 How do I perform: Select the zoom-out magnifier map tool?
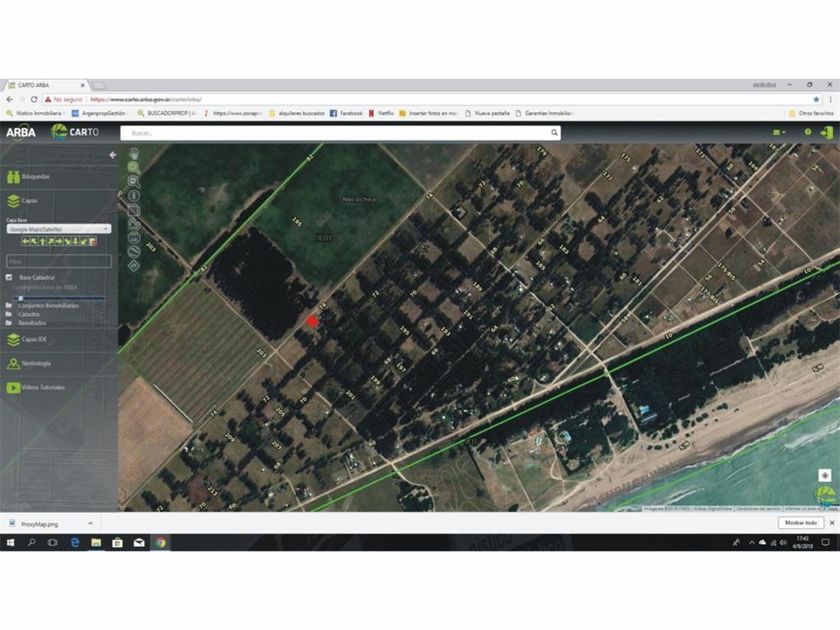[134, 181]
